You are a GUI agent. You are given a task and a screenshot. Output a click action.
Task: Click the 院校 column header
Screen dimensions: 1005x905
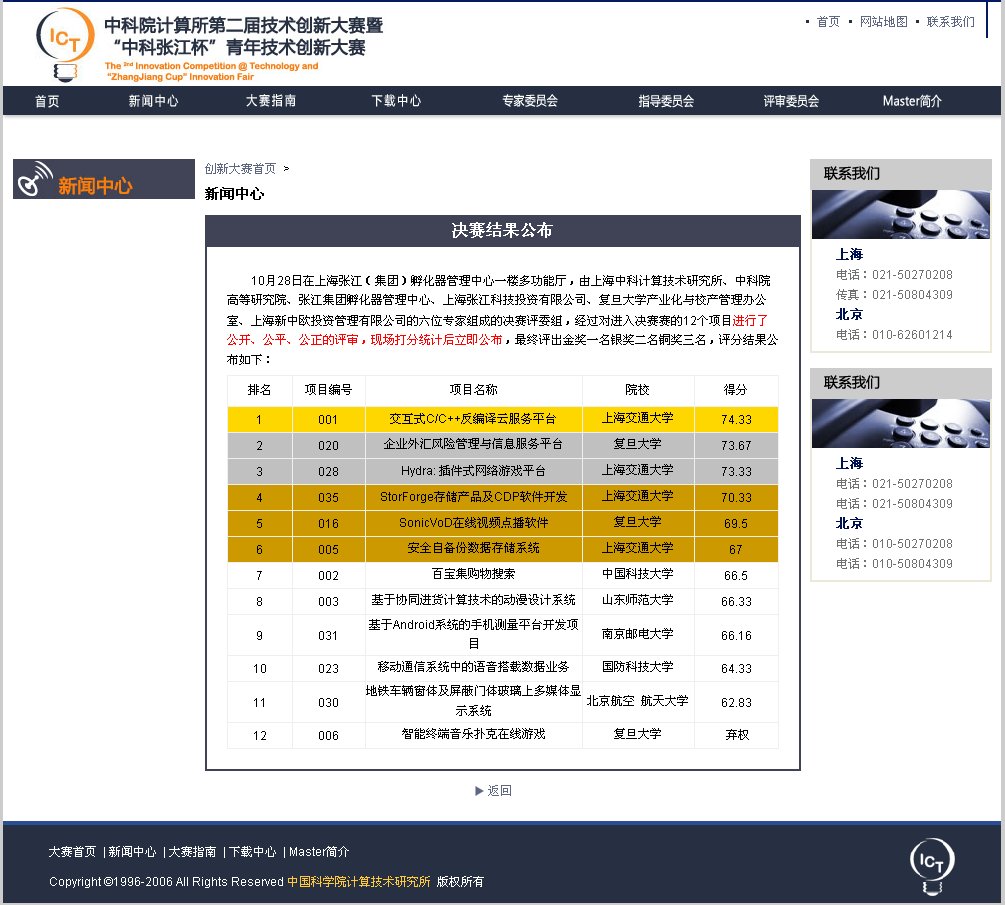pyautogui.click(x=638, y=390)
